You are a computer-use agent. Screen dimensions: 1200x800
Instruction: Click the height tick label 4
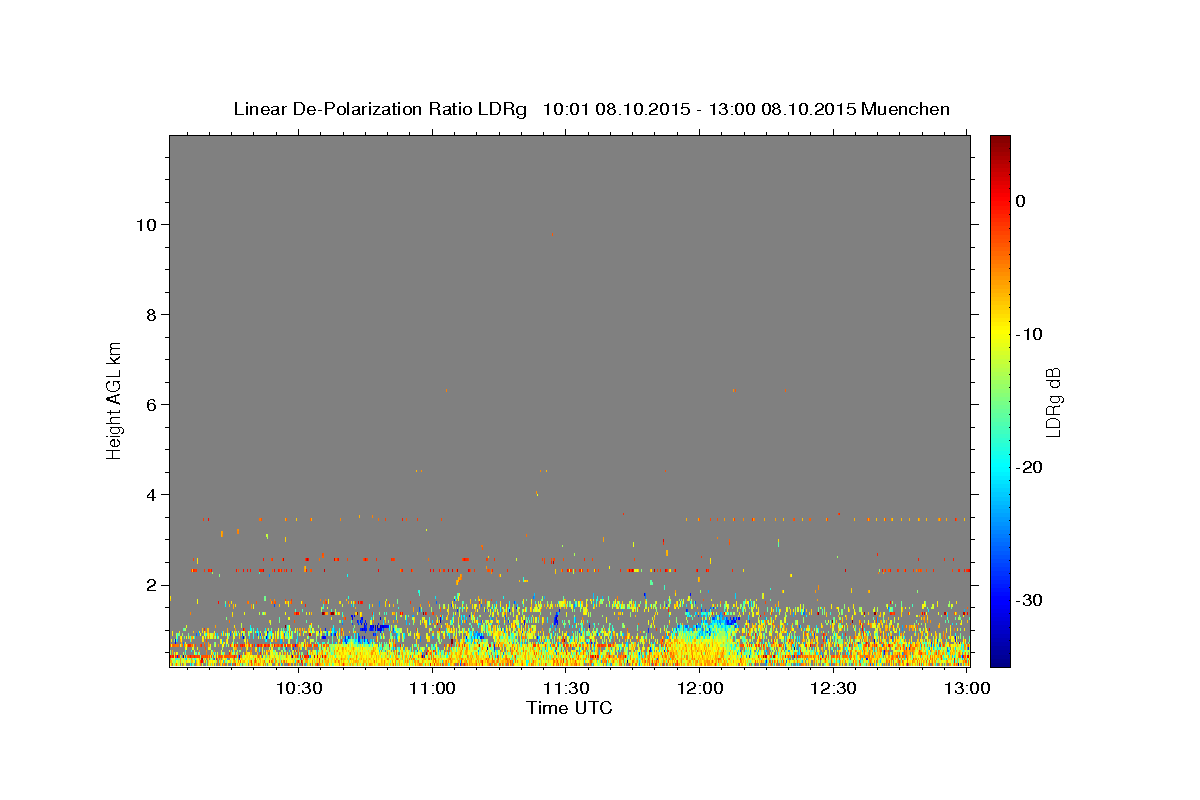point(153,494)
